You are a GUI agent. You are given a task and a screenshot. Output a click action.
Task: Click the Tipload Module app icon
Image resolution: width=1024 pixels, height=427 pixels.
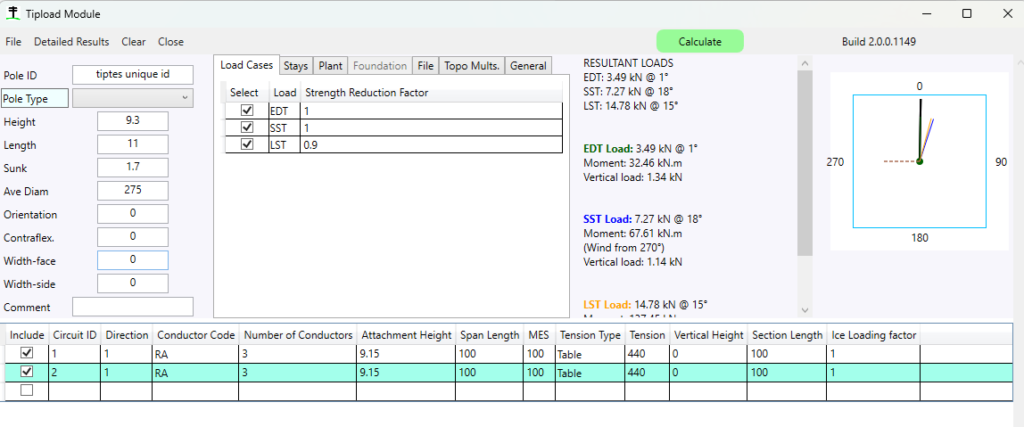[x=14, y=14]
